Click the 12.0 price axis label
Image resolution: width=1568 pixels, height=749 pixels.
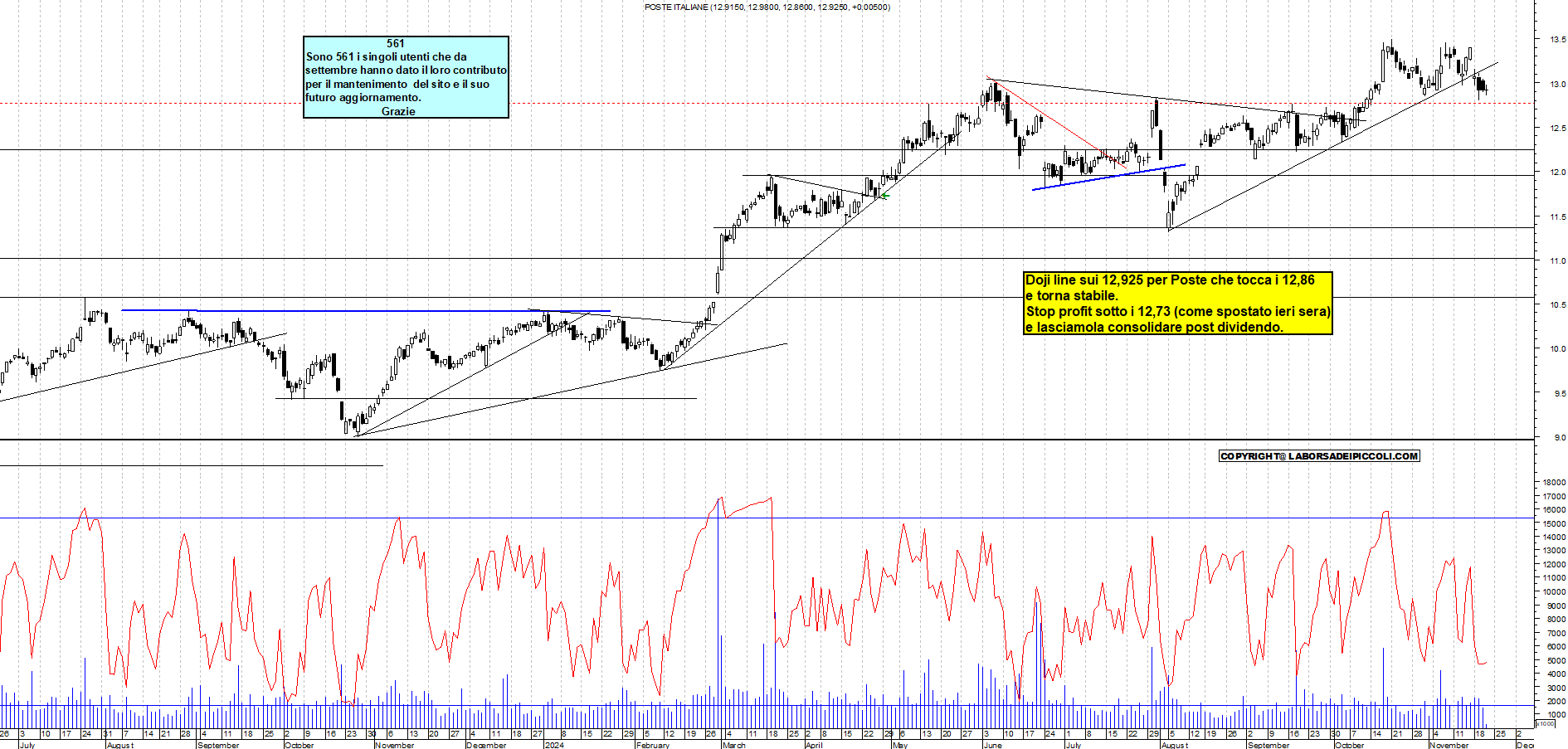[1557, 172]
